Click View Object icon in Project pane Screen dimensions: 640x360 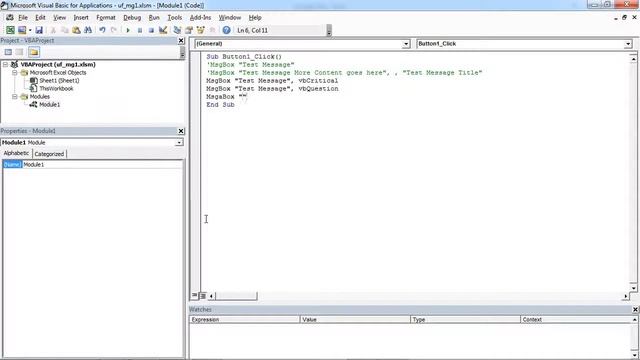point(20,52)
